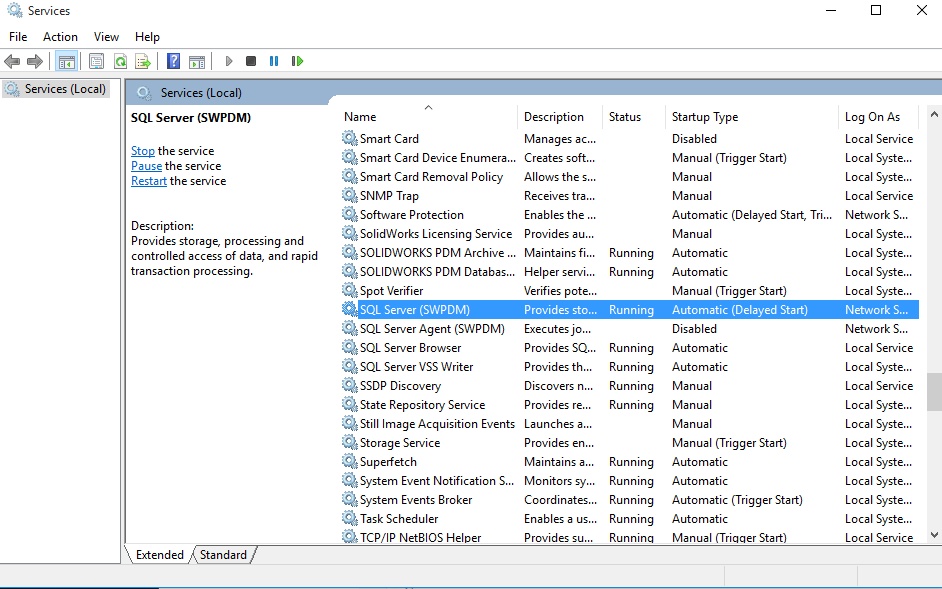The width and height of the screenshot is (942, 589).
Task: Click gear icon beside System Events Broker
Action: [350, 499]
